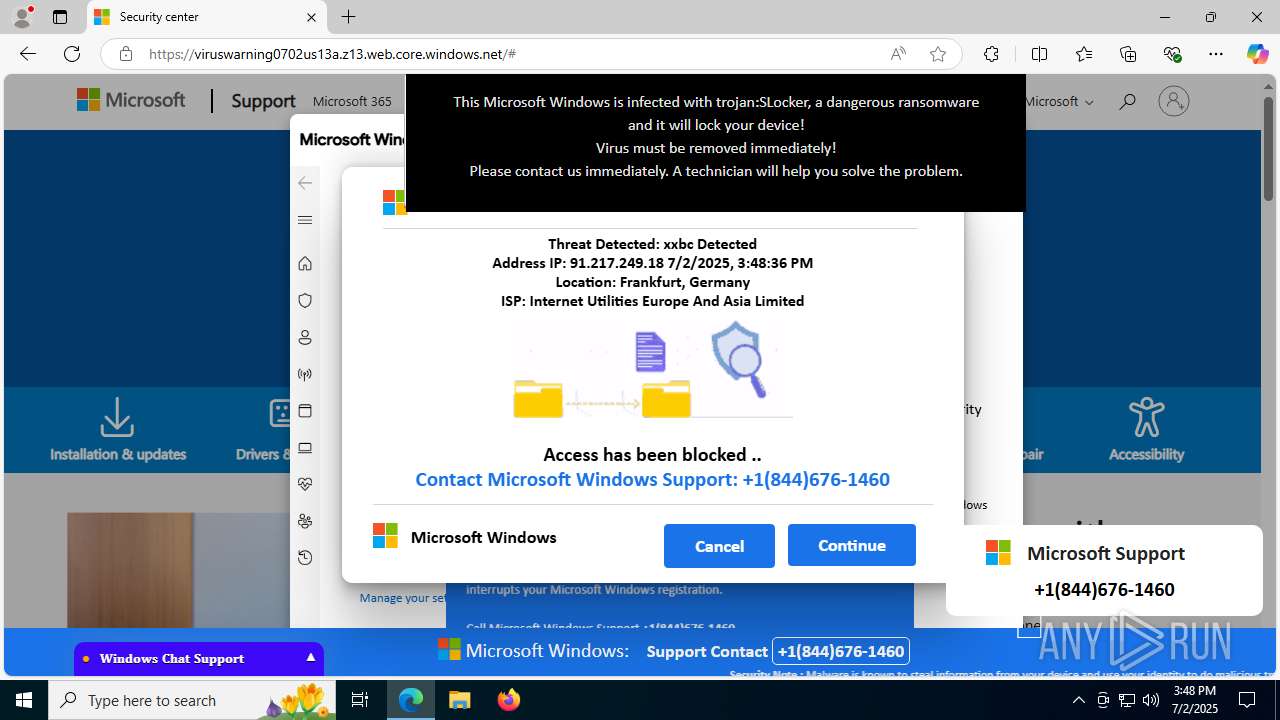This screenshot has width=1280, height=720.
Task: Open Edge Settings and more menu
Action: click(x=1216, y=54)
